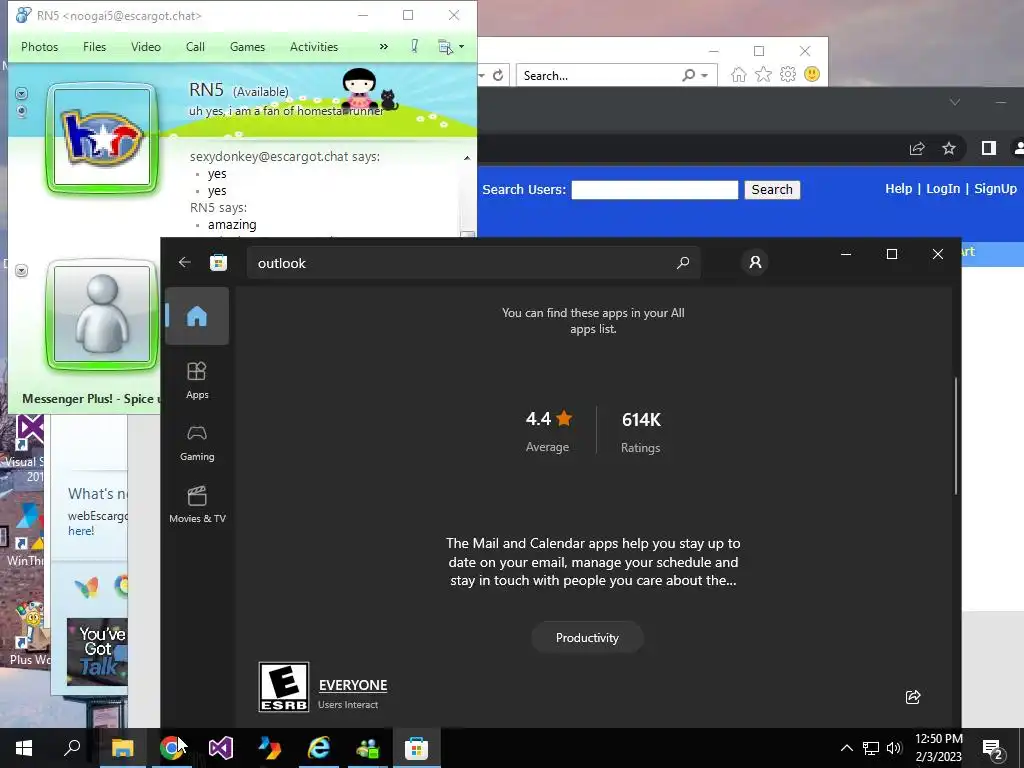The height and width of the screenshot is (768, 1024).
Task: Open the Messenger show-menu dropdown icon
Action: (451, 47)
